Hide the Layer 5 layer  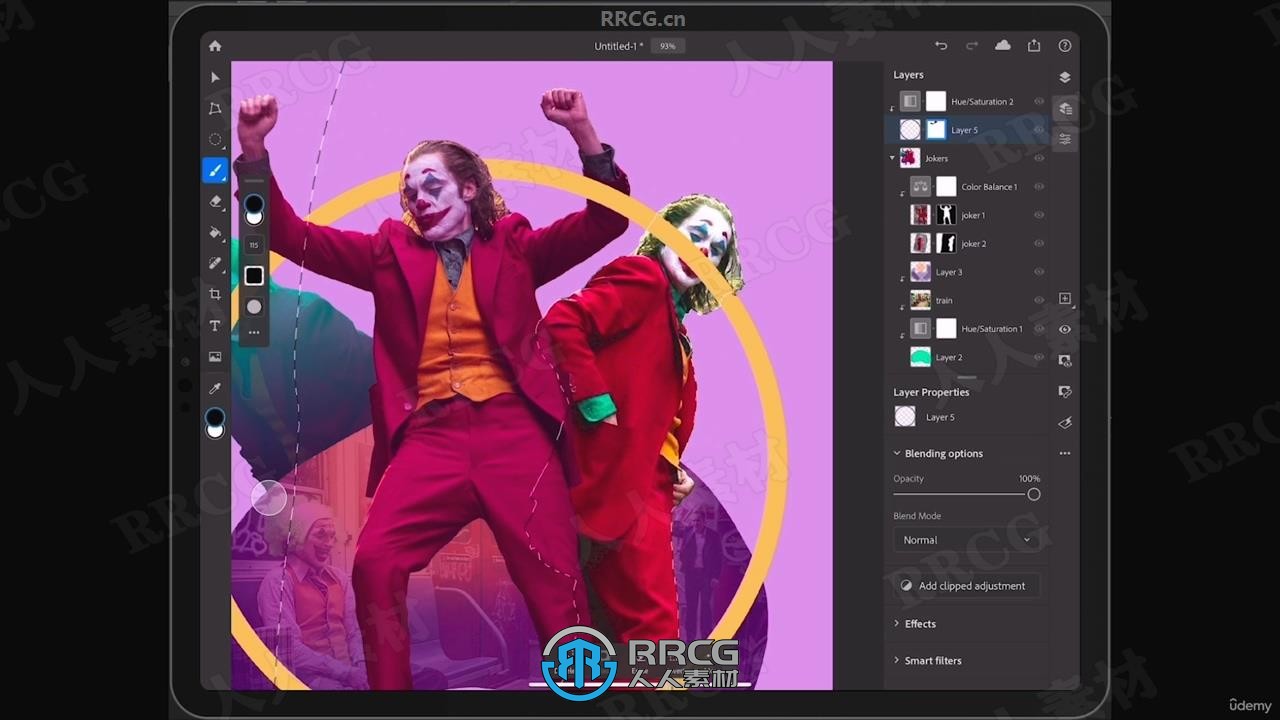pyautogui.click(x=1039, y=130)
